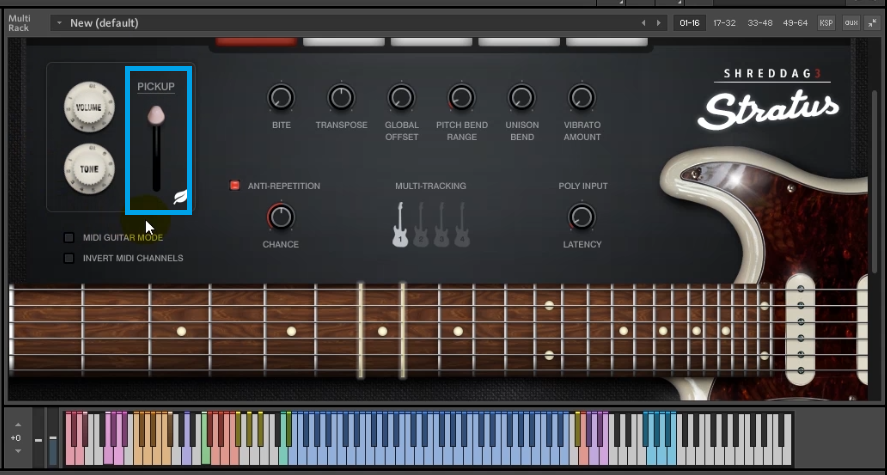The width and height of the screenshot is (887, 475).
Task: Click the poly input LATENCY knob
Action: (582, 217)
